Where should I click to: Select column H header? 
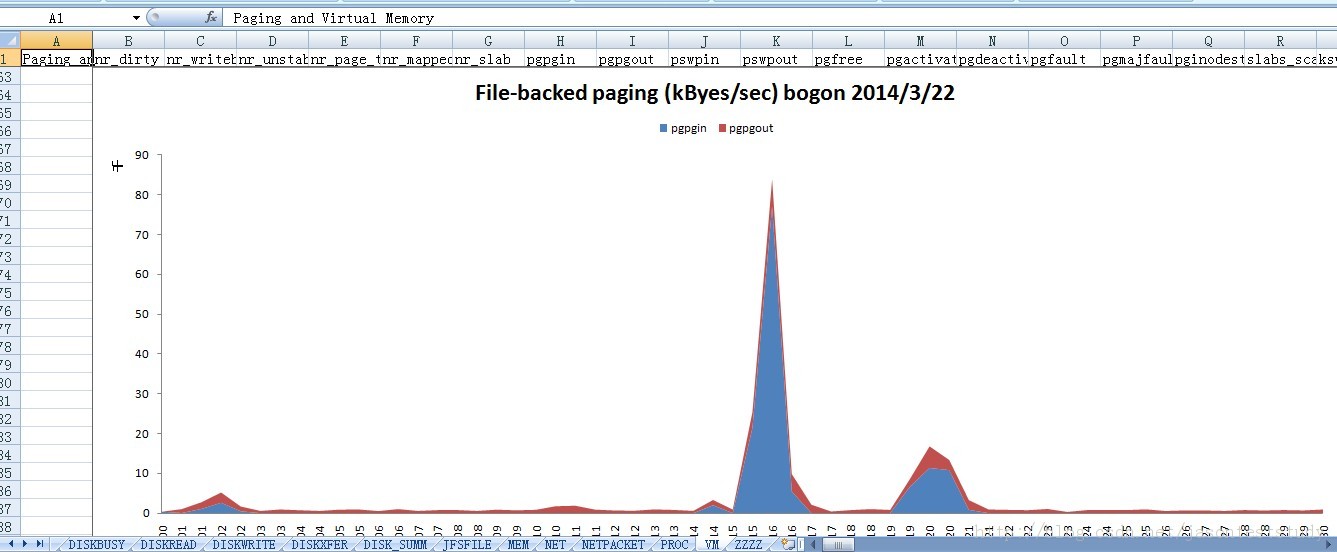pyautogui.click(x=560, y=41)
